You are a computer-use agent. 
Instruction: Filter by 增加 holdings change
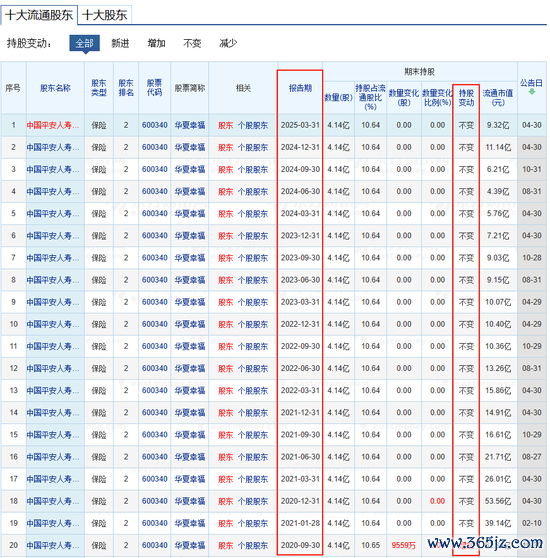coord(157,43)
